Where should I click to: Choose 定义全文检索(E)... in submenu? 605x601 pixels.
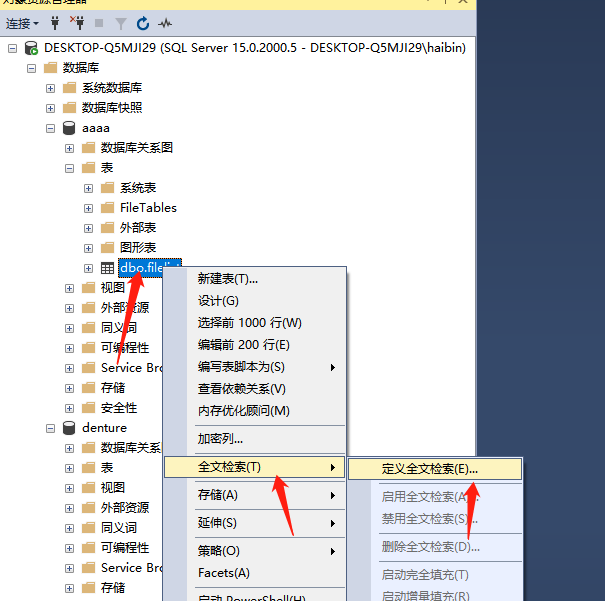pyautogui.click(x=435, y=469)
